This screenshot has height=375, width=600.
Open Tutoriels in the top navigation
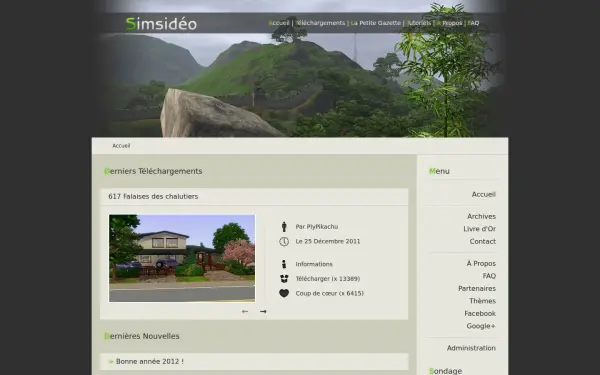point(419,23)
